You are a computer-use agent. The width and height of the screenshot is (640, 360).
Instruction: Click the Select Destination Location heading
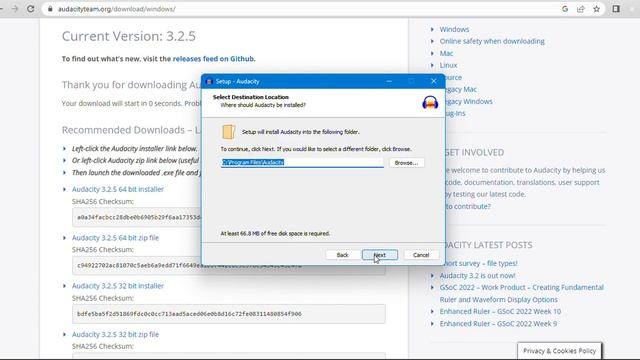pyautogui.click(x=251, y=97)
